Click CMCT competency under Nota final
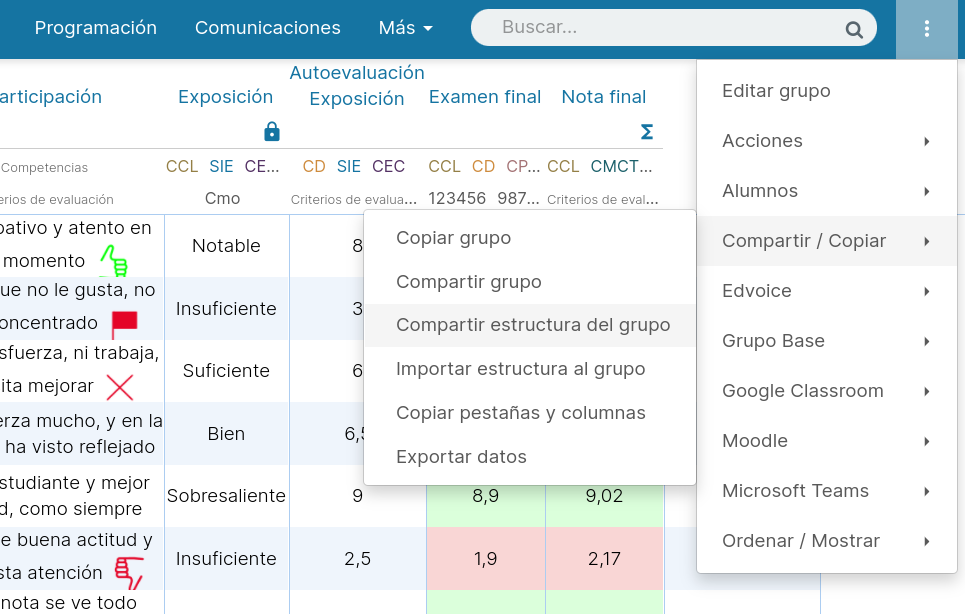 pyautogui.click(x=621, y=167)
